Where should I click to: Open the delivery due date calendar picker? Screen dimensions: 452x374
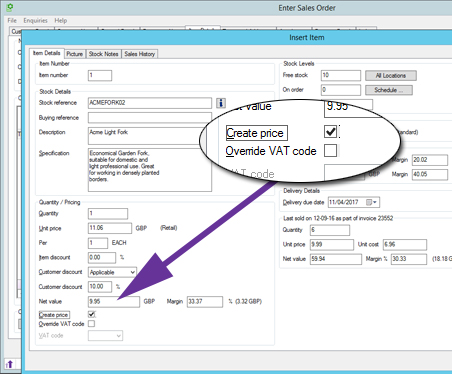click(371, 202)
